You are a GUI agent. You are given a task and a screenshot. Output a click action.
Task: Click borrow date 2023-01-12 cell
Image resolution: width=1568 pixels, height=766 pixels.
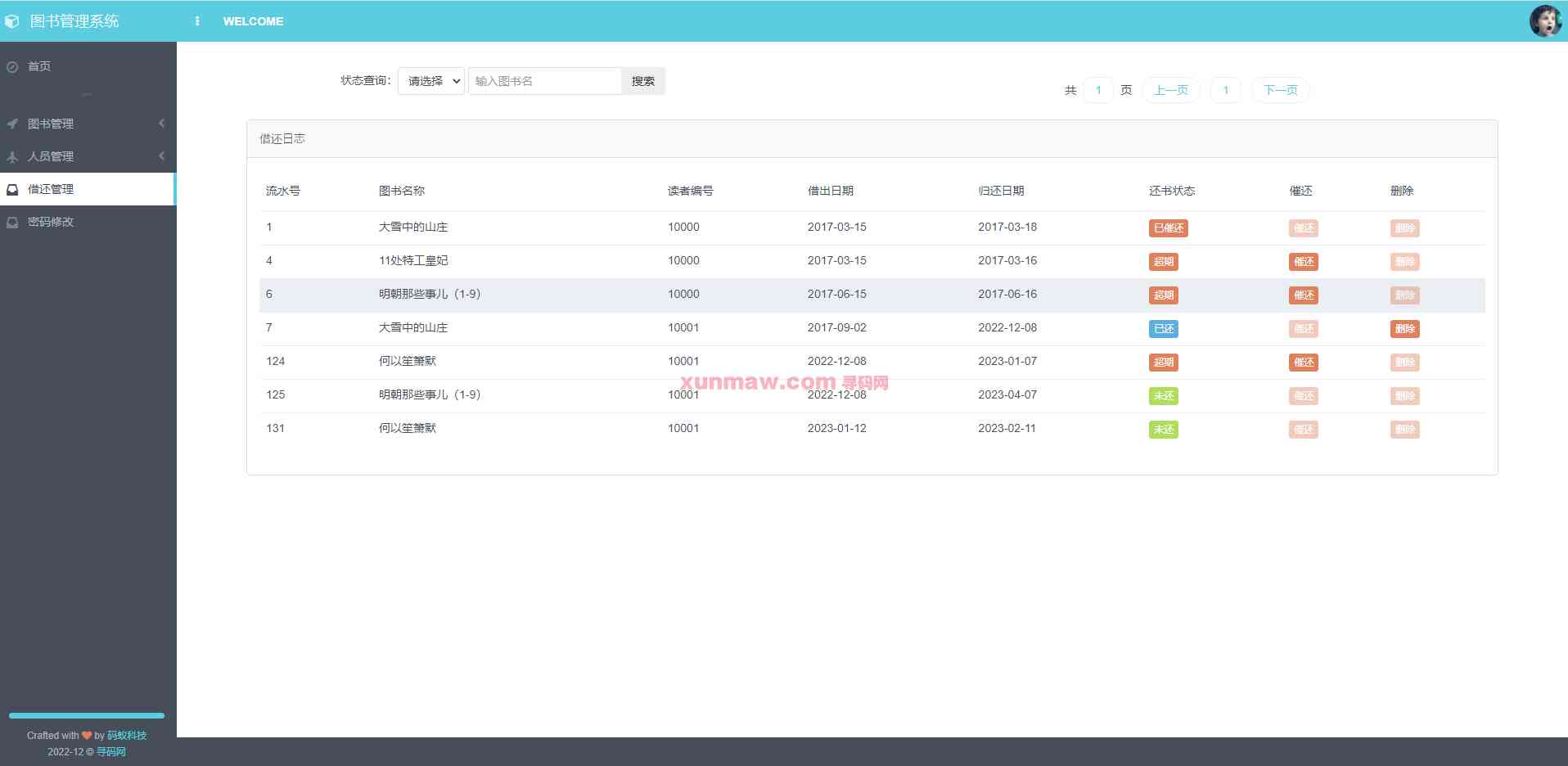click(837, 428)
